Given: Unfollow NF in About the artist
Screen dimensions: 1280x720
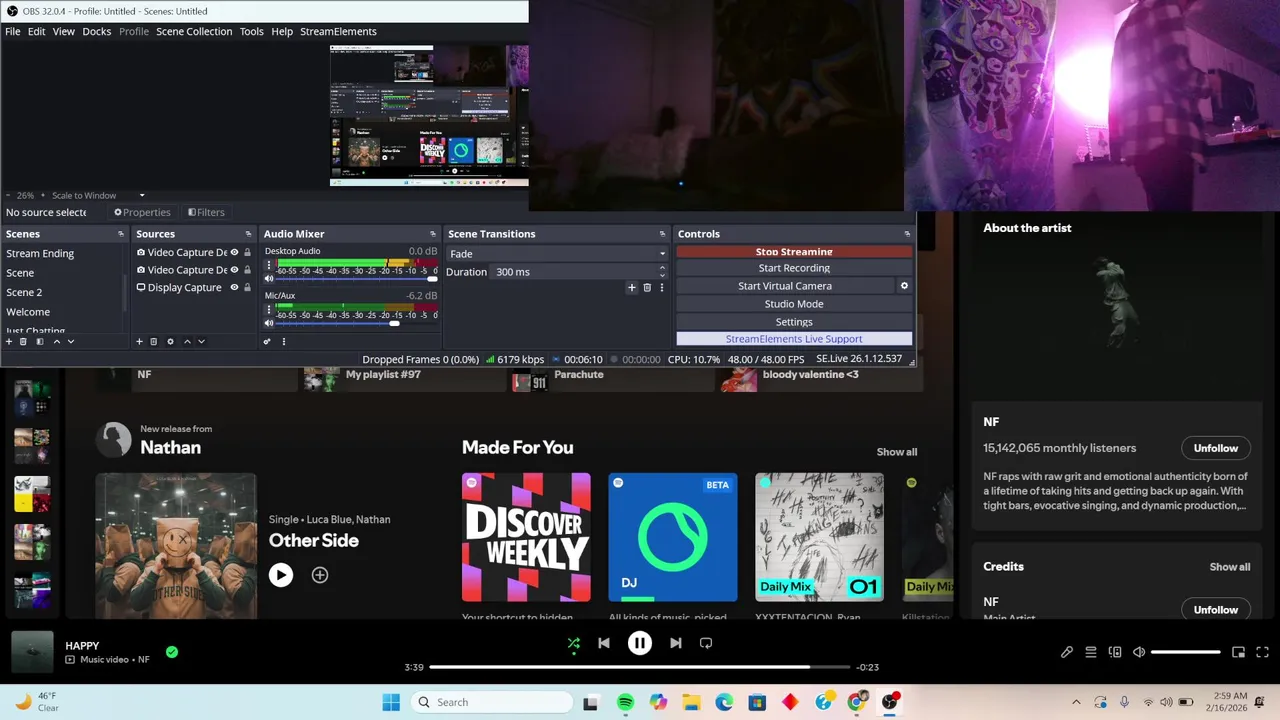Looking at the screenshot, I should tap(1216, 448).
